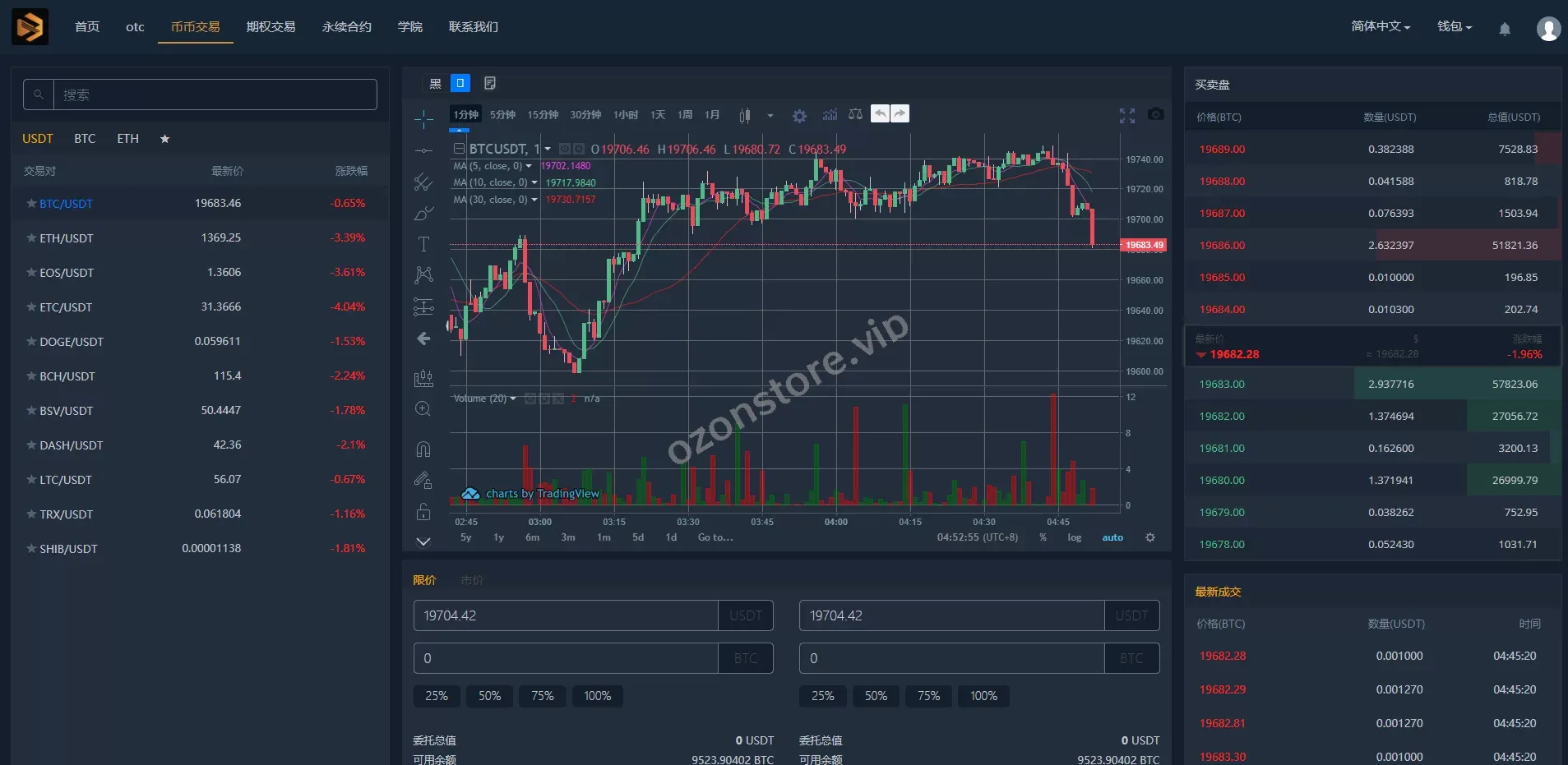Favorite the ETH/USDT pair star
The image size is (1568, 765).
(31, 238)
